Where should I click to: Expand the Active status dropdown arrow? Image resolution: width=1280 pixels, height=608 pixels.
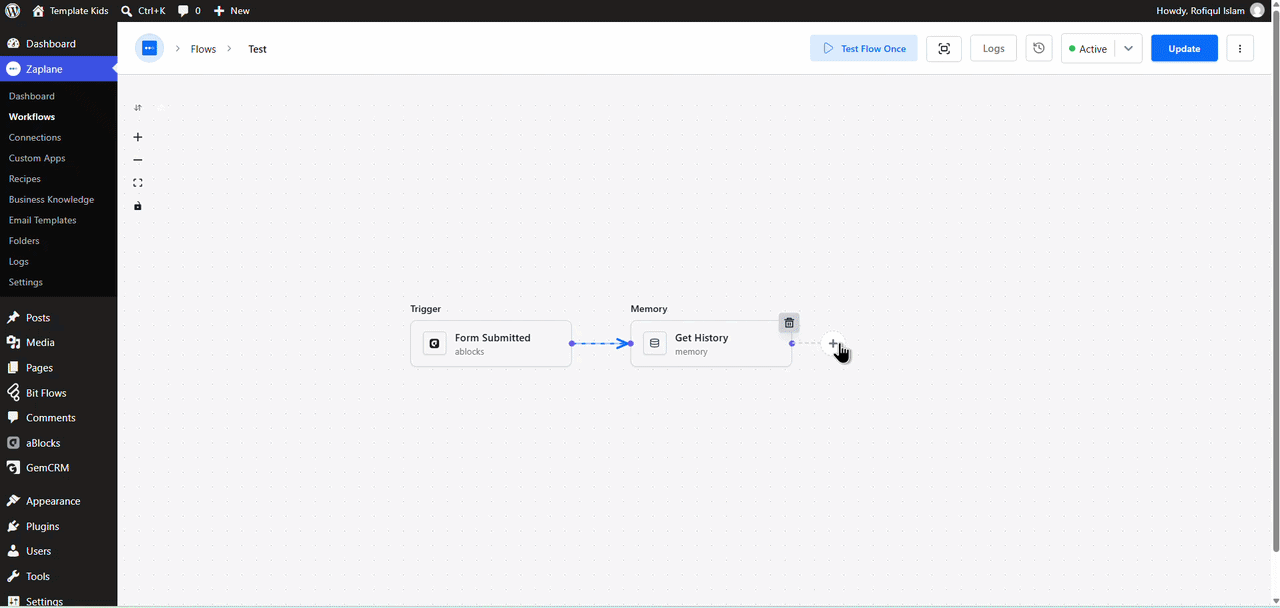(1129, 48)
